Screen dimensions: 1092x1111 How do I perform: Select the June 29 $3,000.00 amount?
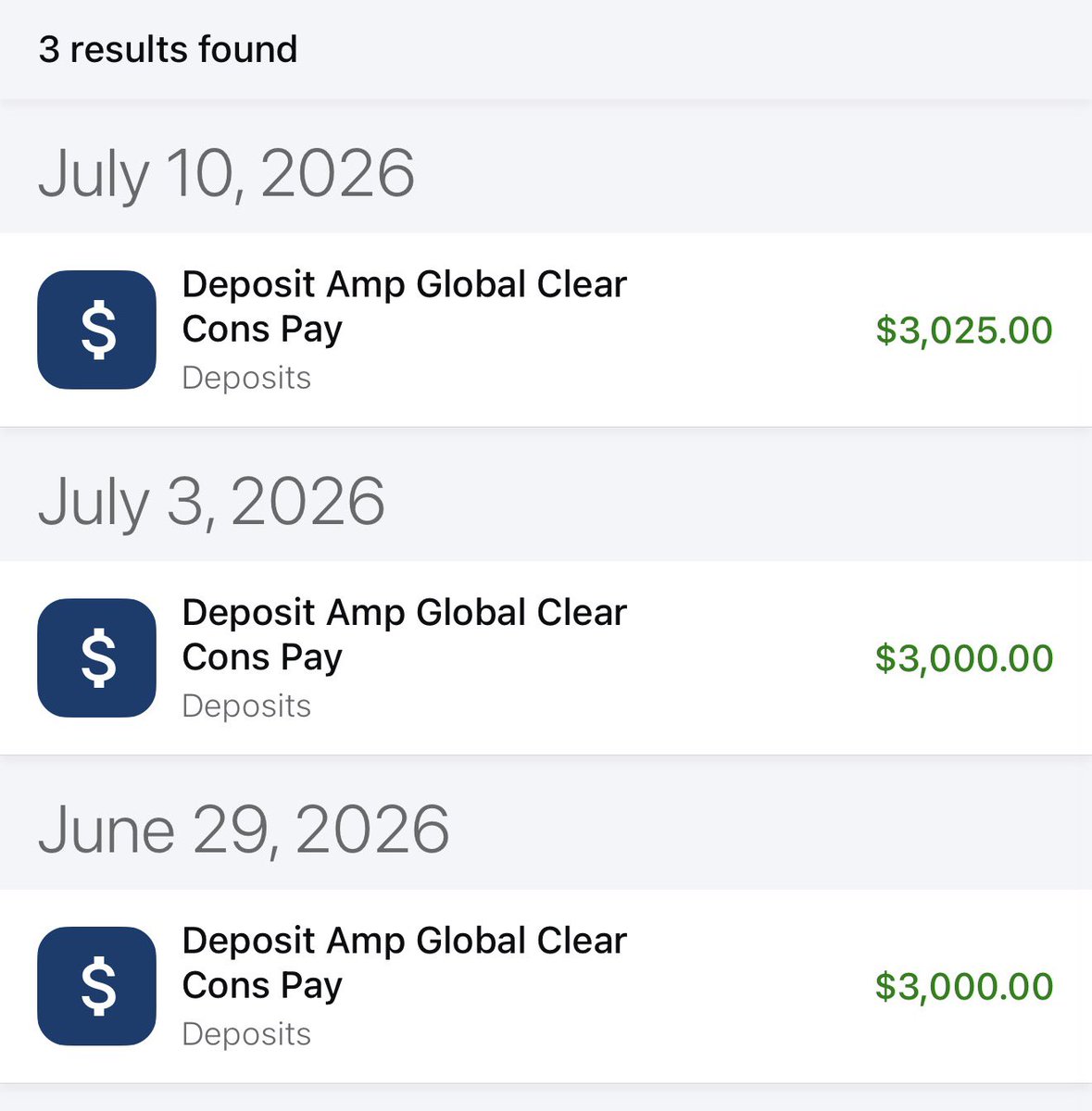tap(964, 986)
